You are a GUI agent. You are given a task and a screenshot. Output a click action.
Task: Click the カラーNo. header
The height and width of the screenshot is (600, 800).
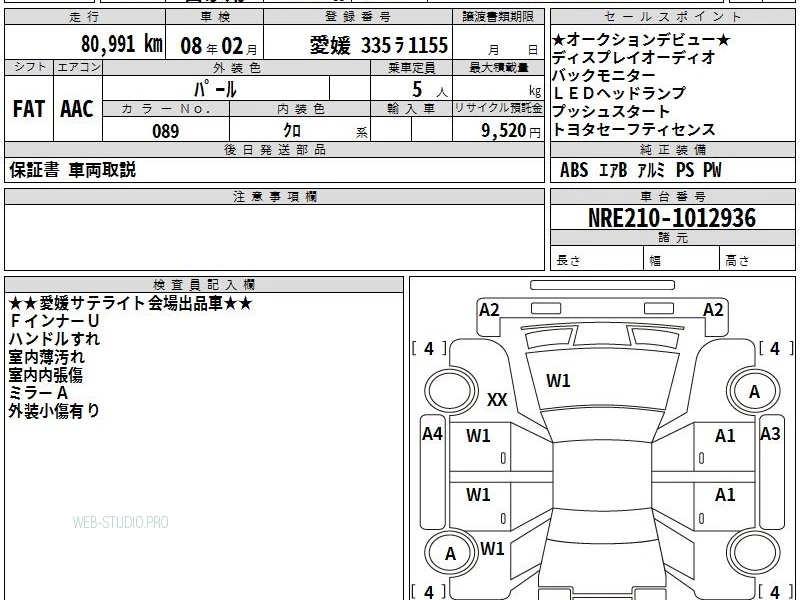click(x=166, y=108)
